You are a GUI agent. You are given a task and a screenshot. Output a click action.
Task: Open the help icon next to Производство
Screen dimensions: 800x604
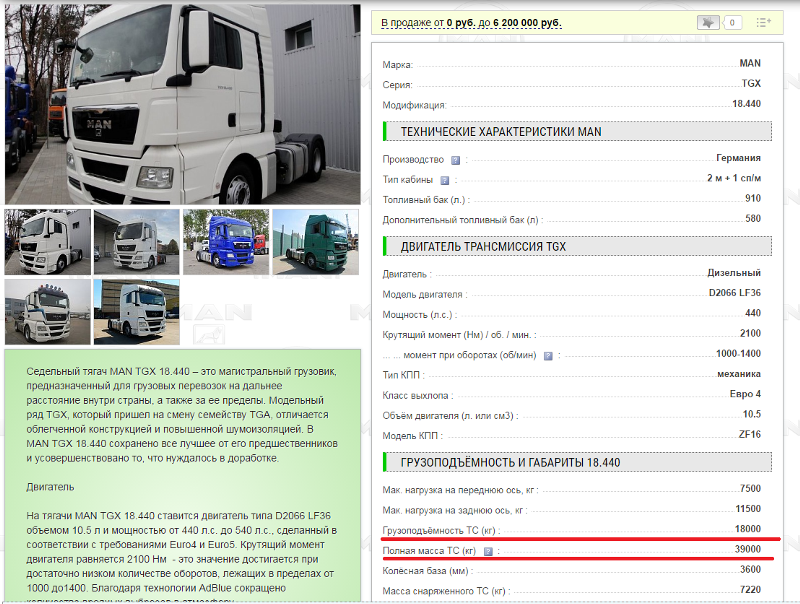(456, 160)
